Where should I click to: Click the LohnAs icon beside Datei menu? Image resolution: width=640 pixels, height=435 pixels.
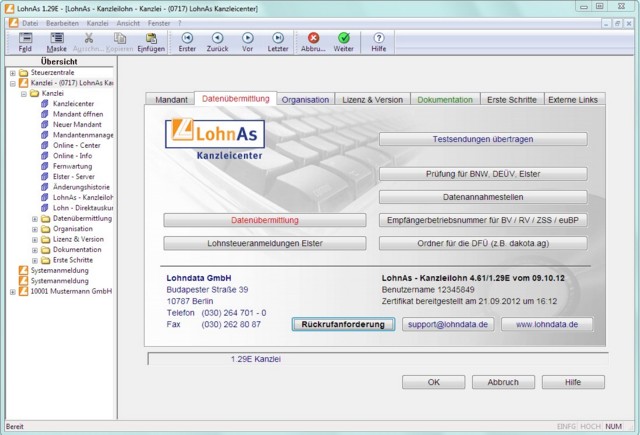click(13, 23)
